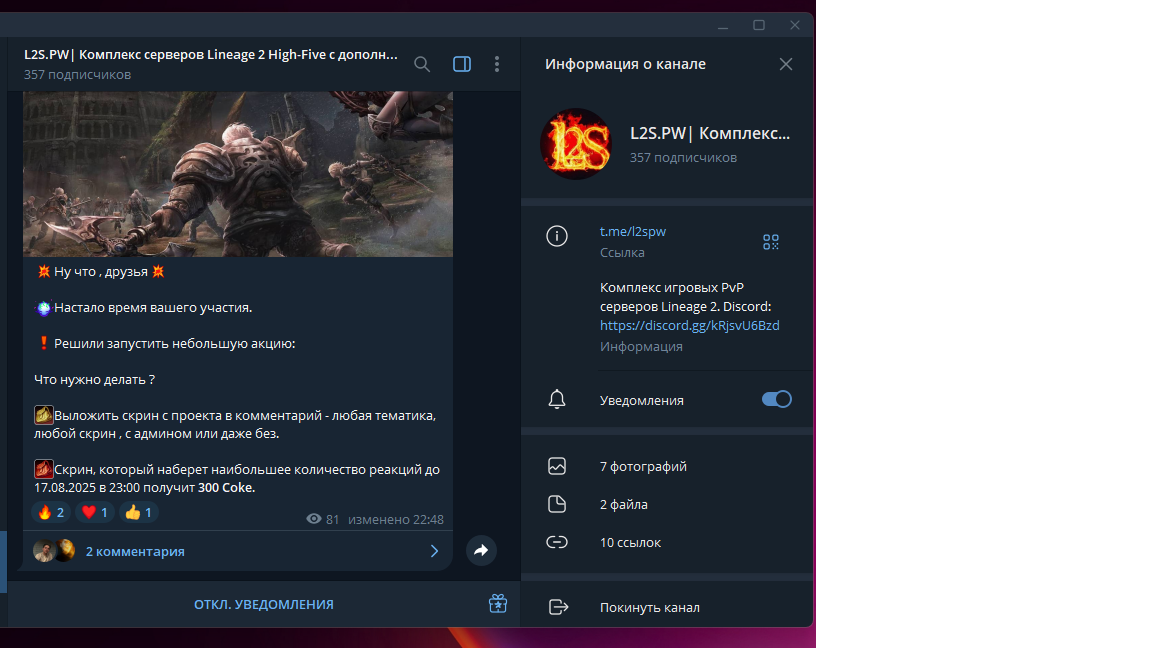Add thumbs up reaction with count 1
Screen dimensions: 1152x648
(138, 512)
